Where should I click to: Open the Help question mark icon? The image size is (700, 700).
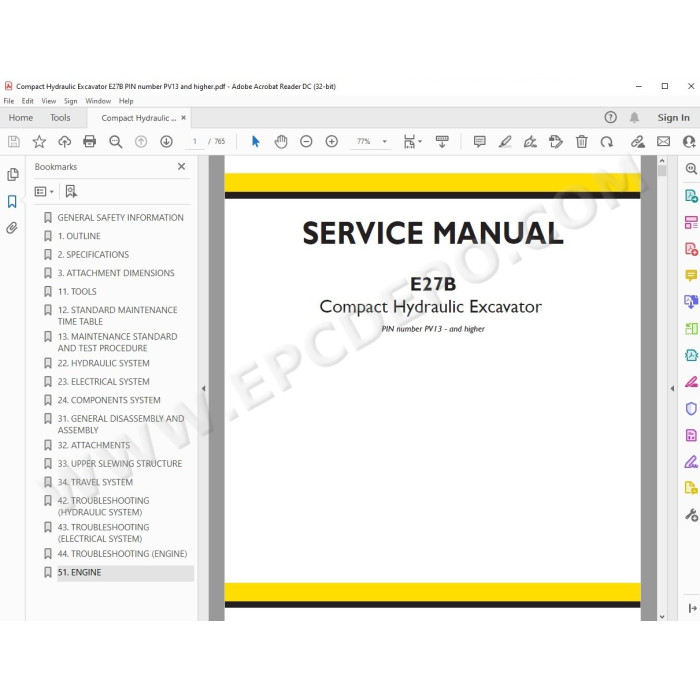tap(610, 117)
